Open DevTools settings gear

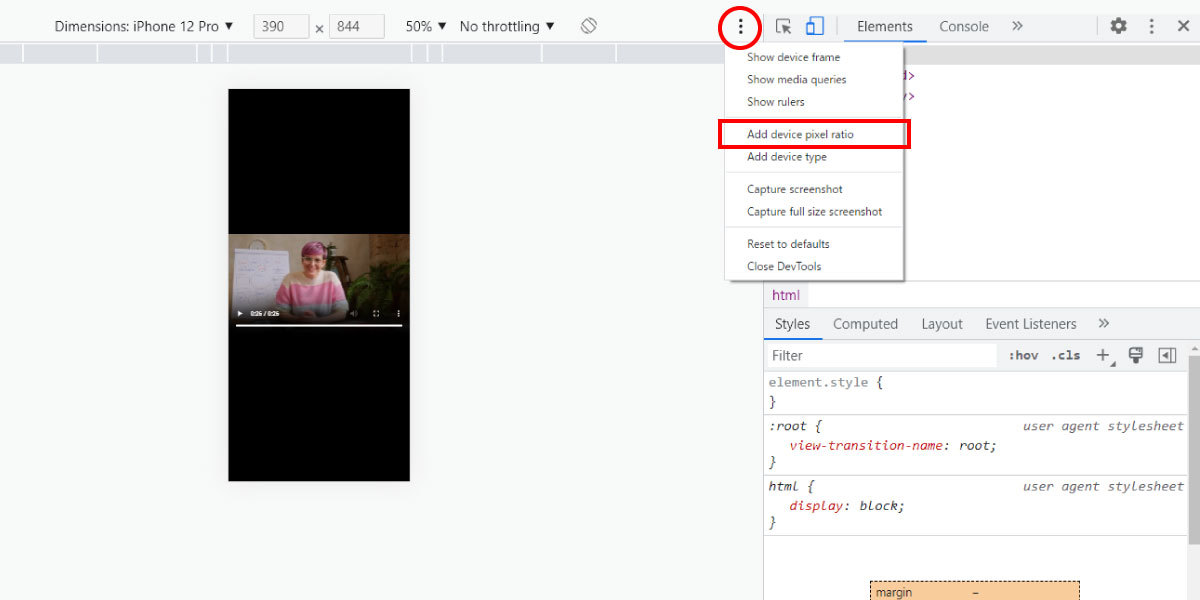[1119, 26]
